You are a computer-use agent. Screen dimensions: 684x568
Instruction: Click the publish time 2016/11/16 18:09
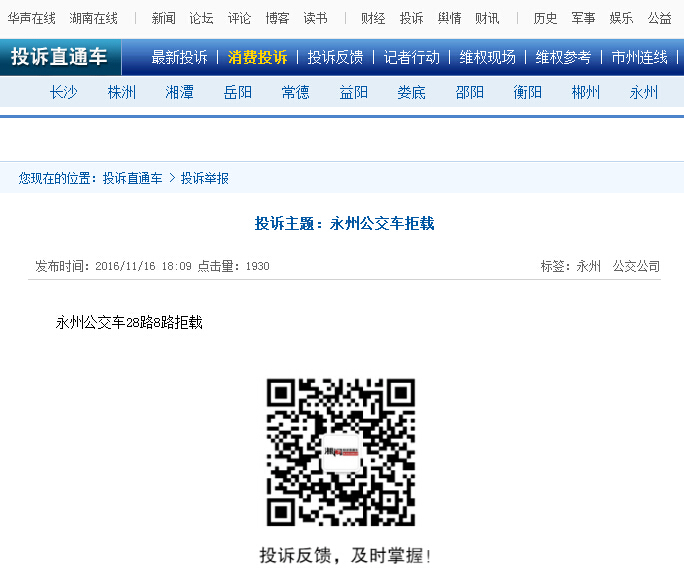[144, 266]
